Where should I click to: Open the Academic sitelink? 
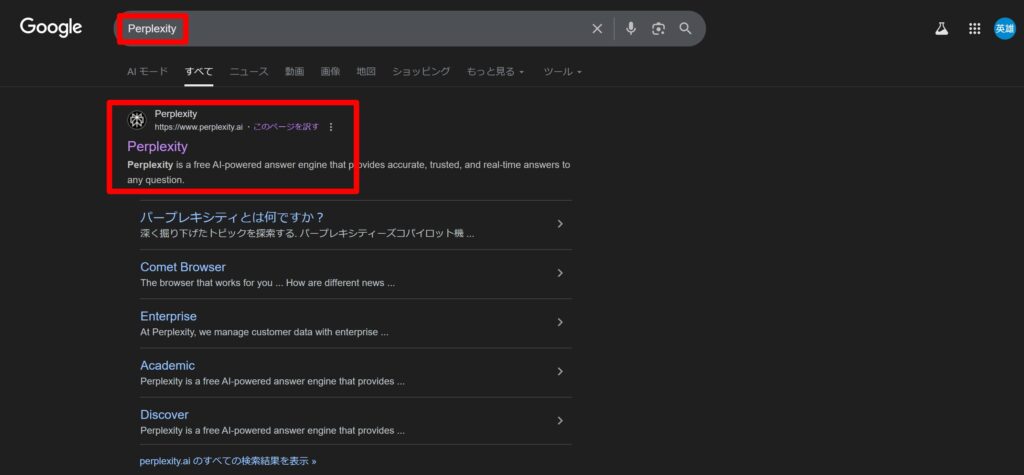point(168,365)
